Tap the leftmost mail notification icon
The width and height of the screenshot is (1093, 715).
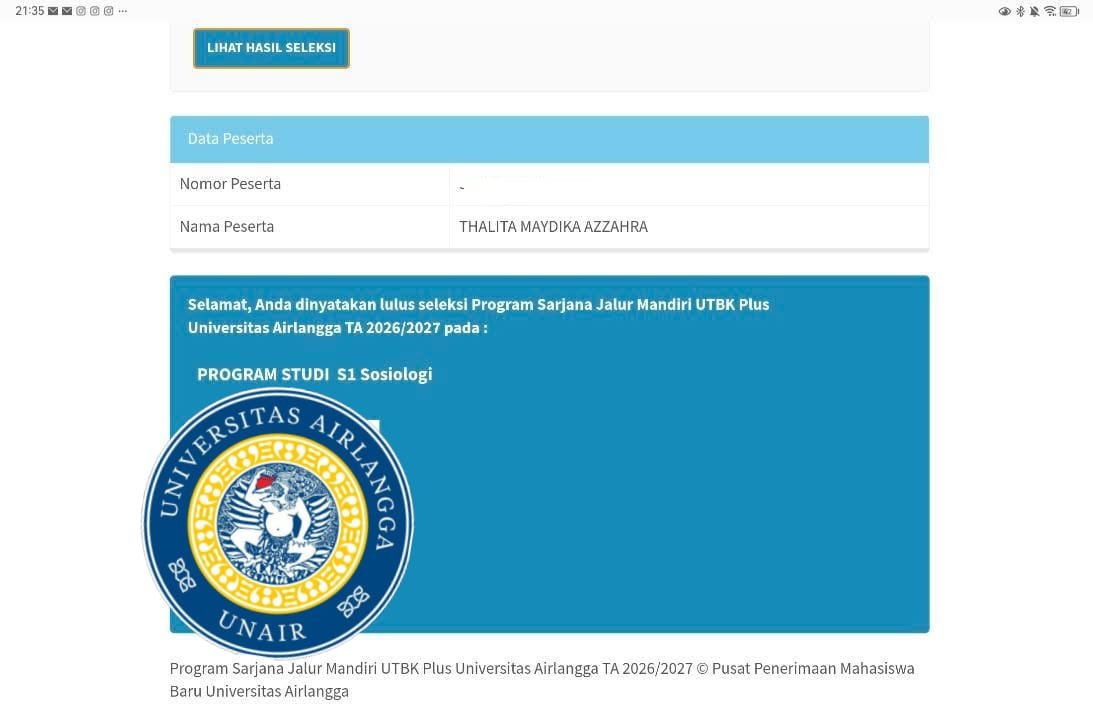(53, 11)
